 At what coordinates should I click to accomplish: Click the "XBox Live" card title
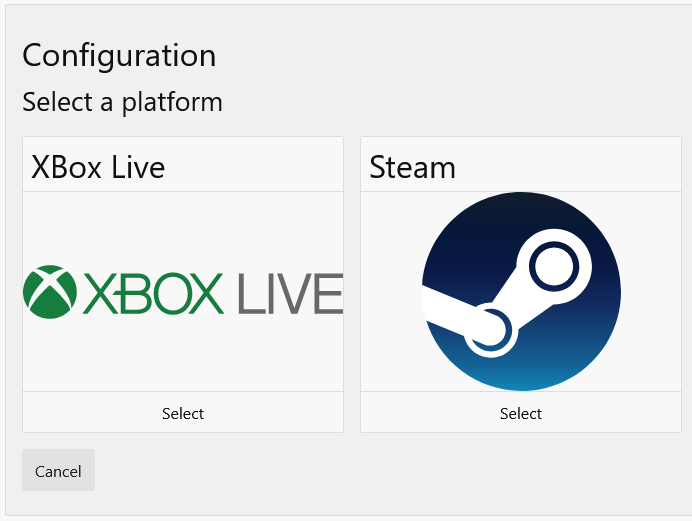[x=98, y=167]
